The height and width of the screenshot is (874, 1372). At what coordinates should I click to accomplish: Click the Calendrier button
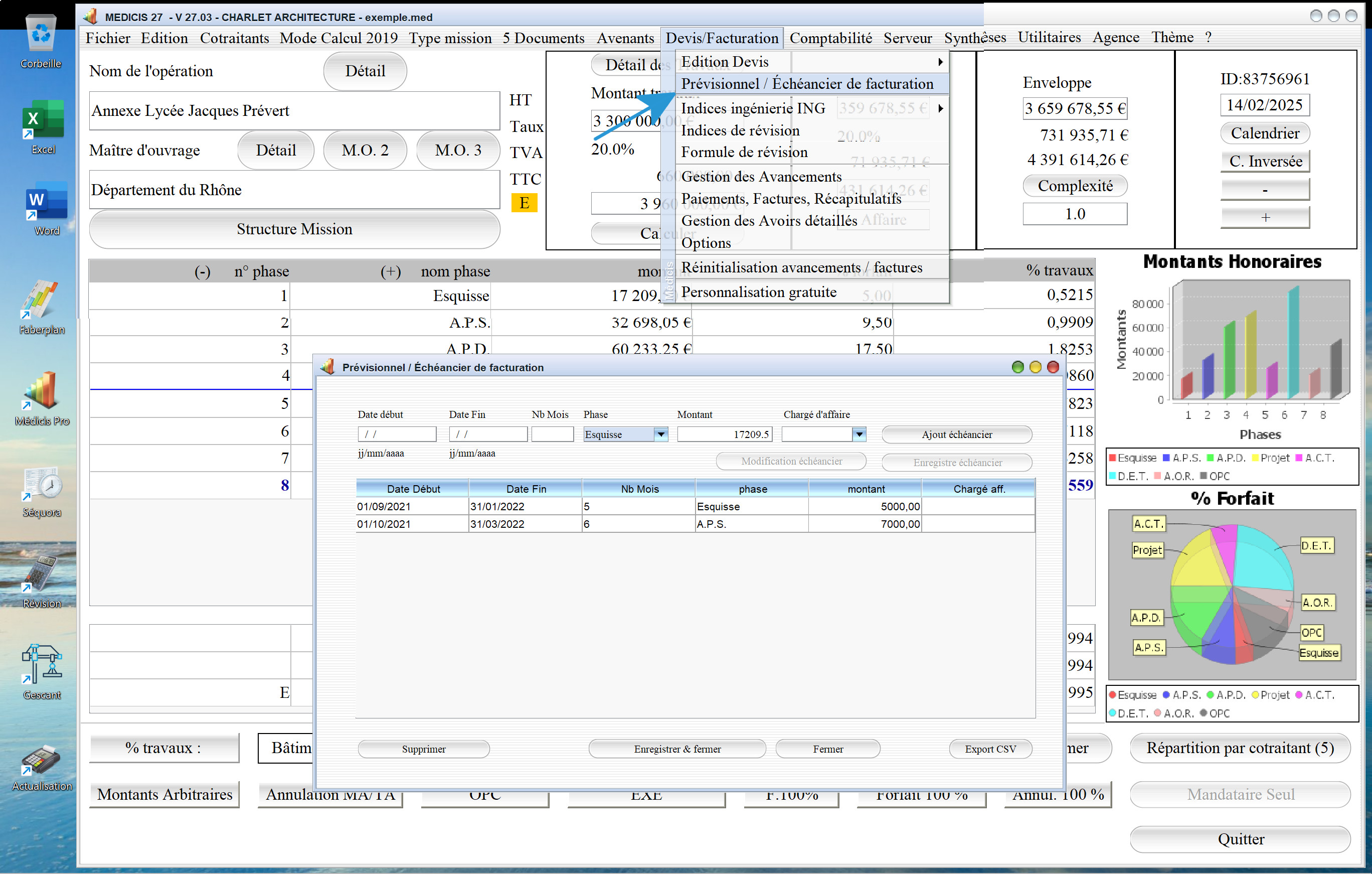pyautogui.click(x=1265, y=133)
